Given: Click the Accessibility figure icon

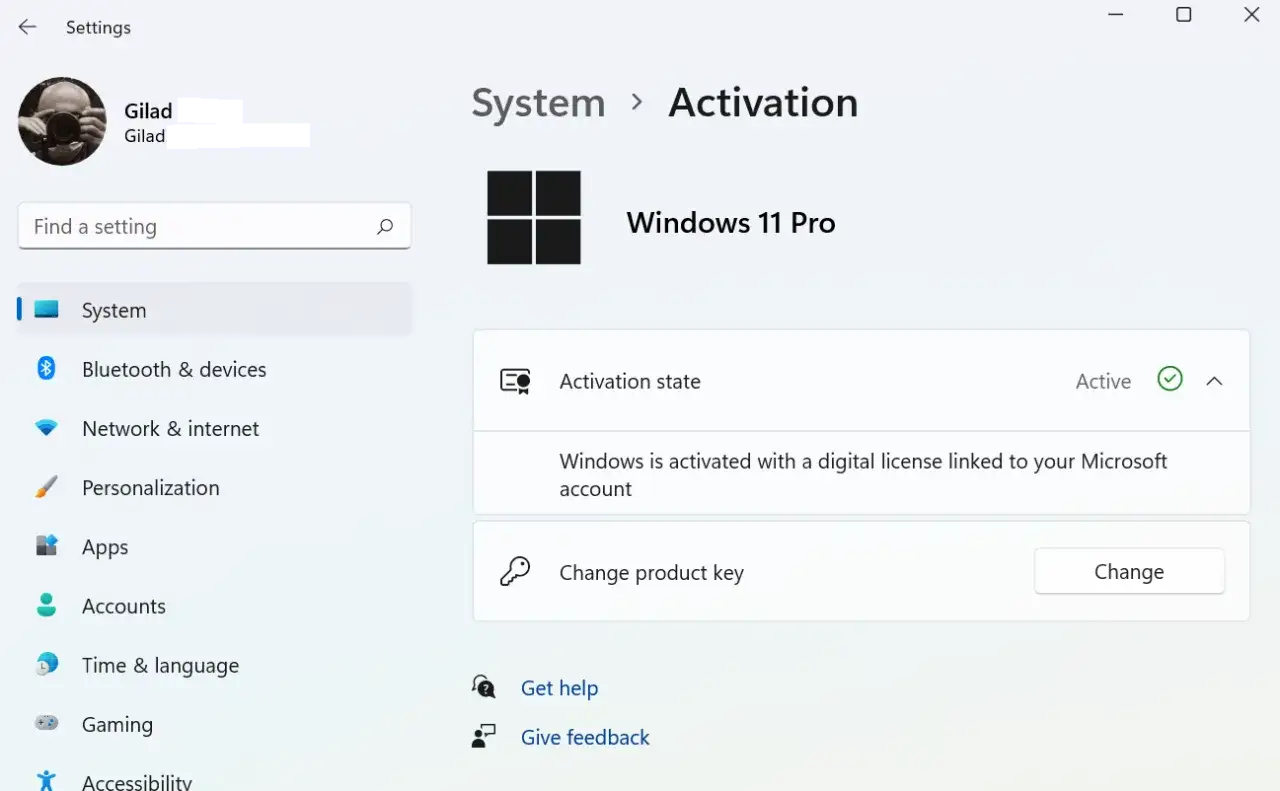Looking at the screenshot, I should (x=46, y=781).
